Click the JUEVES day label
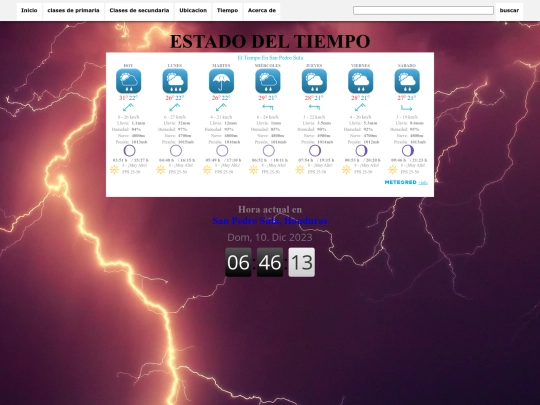Viewport: 540px width, 405px height. [314, 65]
